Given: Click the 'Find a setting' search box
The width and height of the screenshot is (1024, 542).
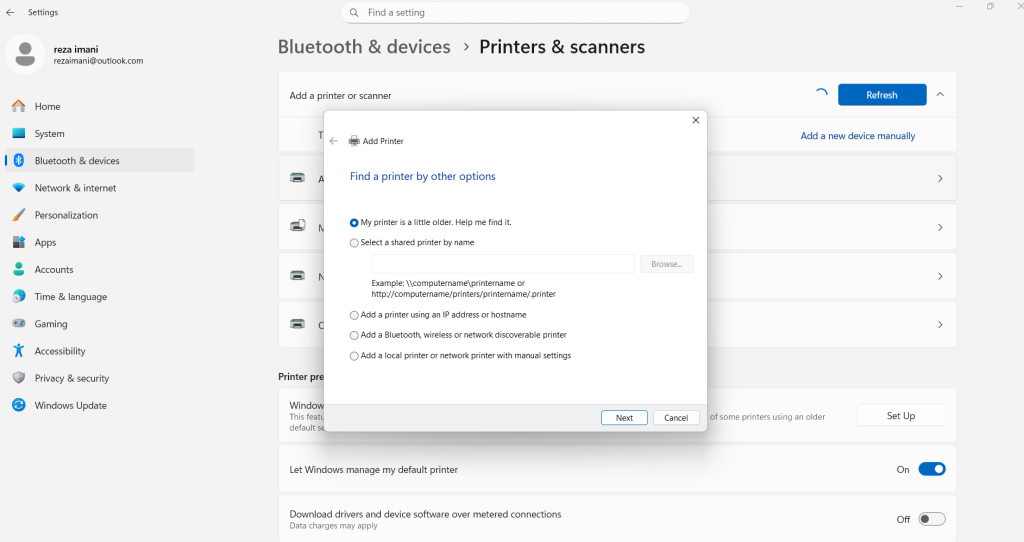Looking at the screenshot, I should tap(515, 12).
